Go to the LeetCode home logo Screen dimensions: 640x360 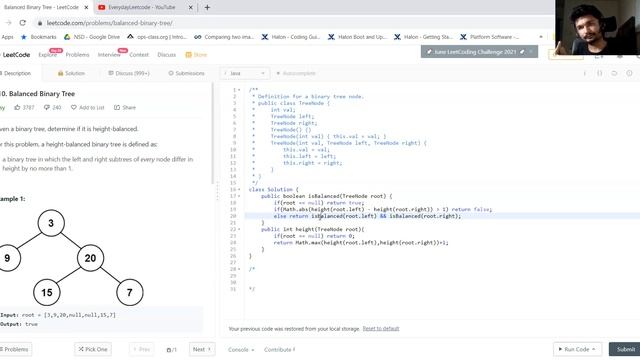16,55
